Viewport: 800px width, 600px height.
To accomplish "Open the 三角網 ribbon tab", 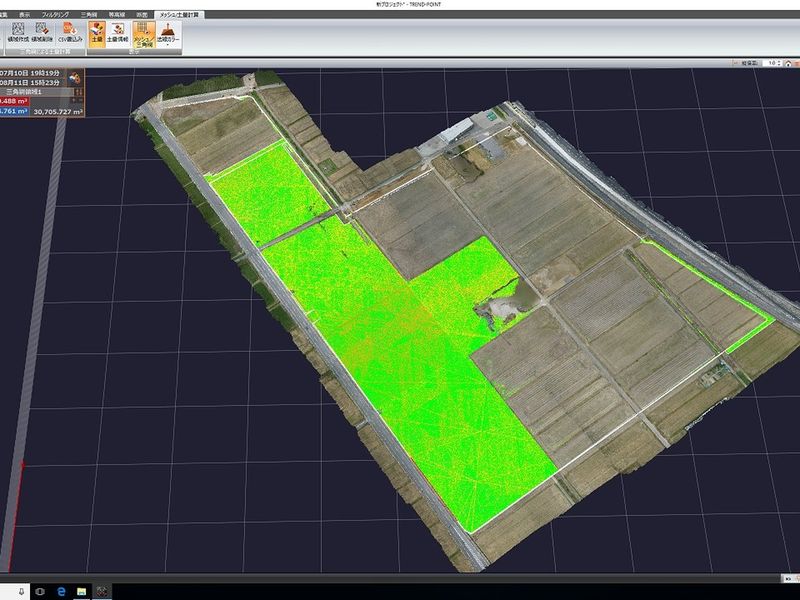I will pyautogui.click(x=89, y=14).
